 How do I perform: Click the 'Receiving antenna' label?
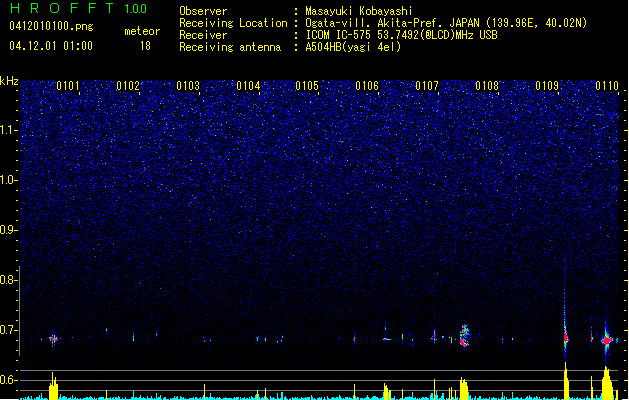pos(230,47)
